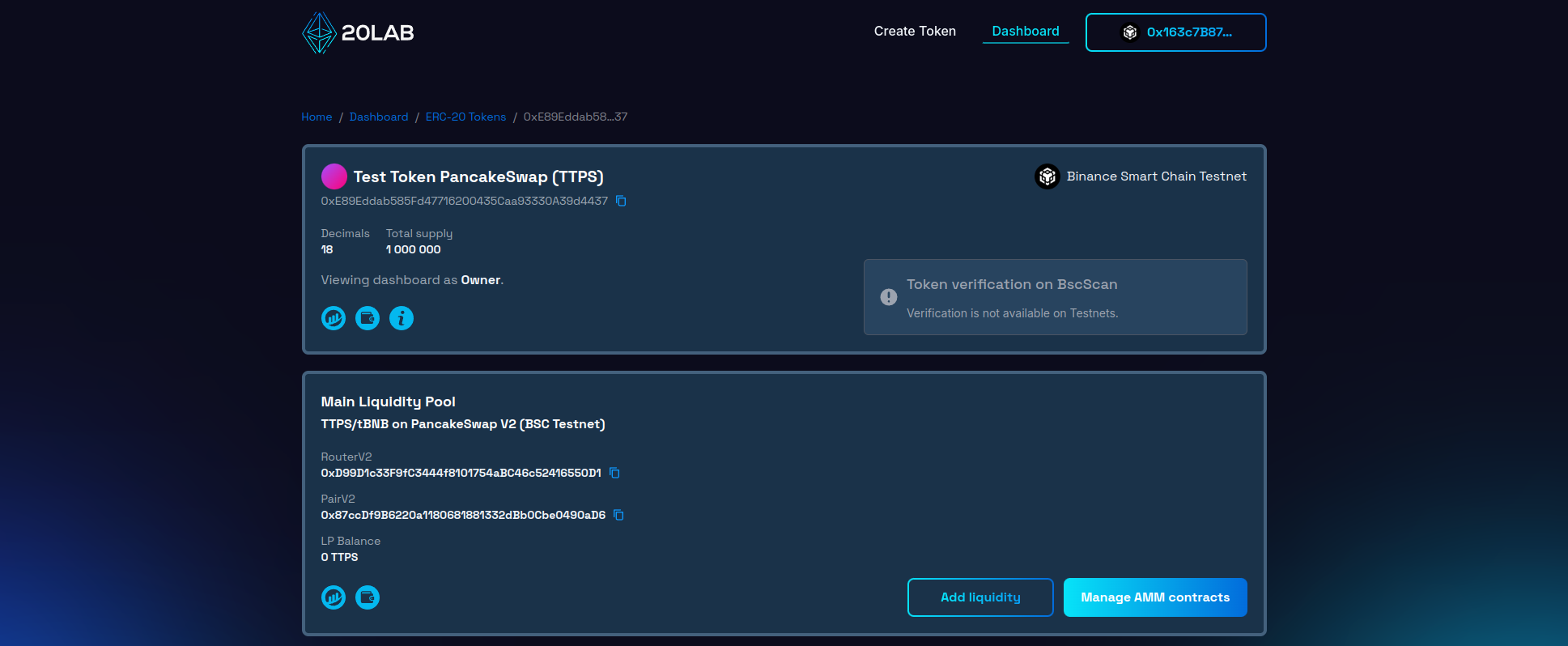This screenshot has height=646, width=1568.
Task: Open the chart icon under token info
Action: pos(334,318)
